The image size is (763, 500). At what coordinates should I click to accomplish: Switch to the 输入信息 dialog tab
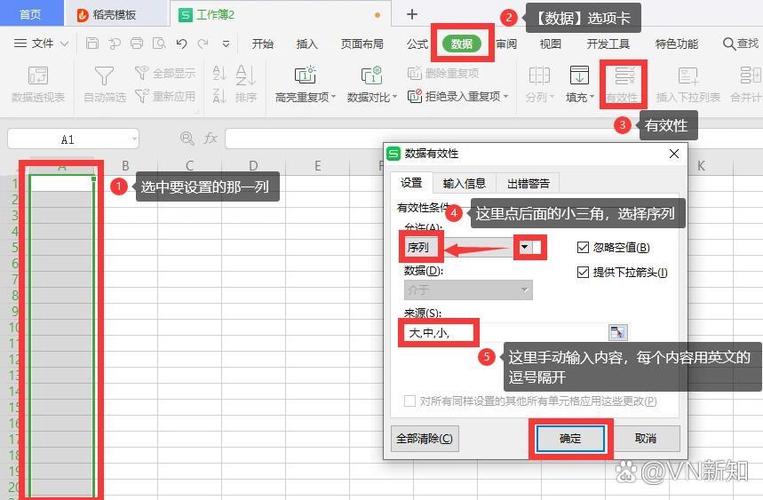tap(464, 183)
